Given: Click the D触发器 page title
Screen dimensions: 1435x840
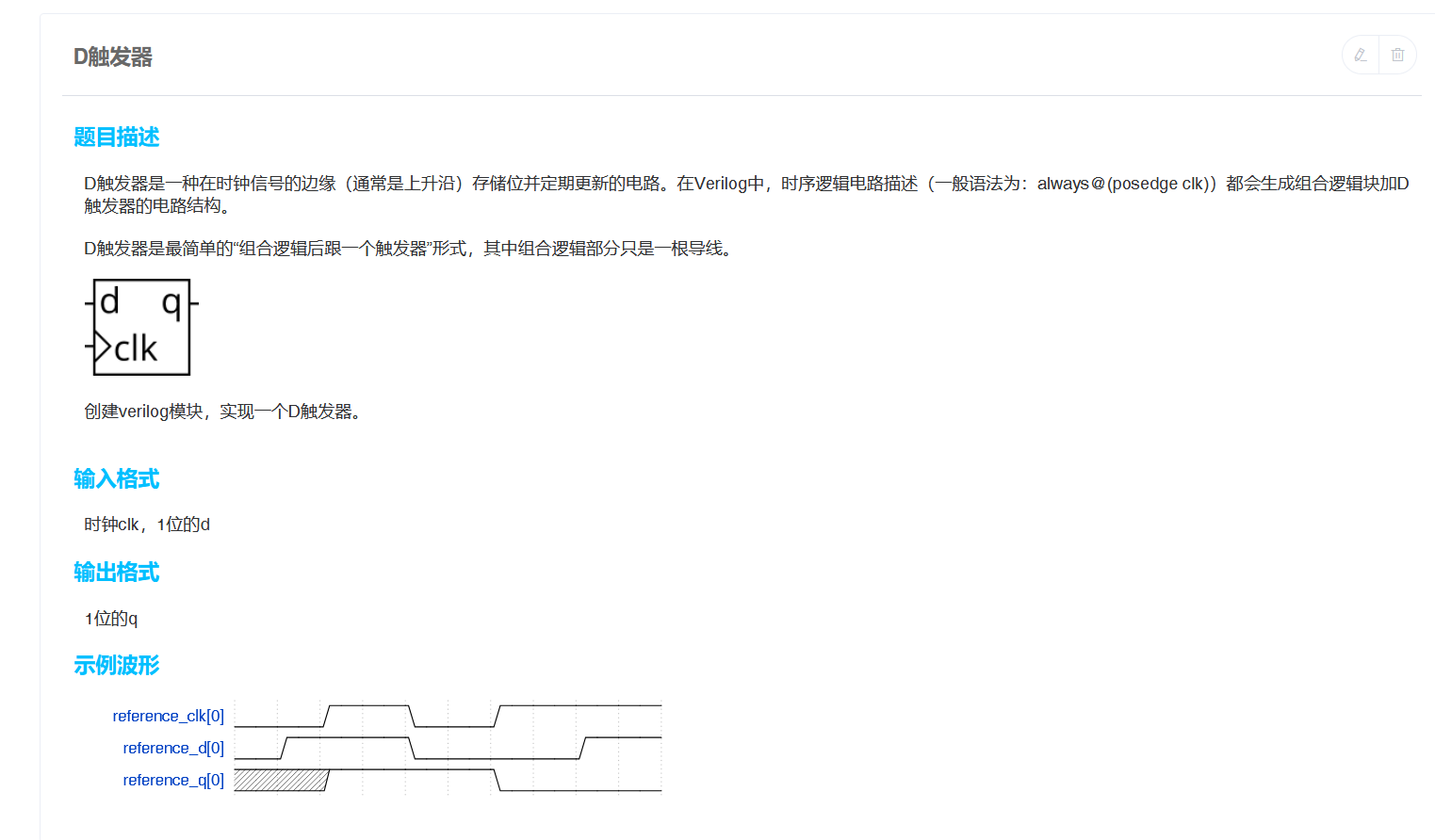Looking at the screenshot, I should pyautogui.click(x=113, y=57).
